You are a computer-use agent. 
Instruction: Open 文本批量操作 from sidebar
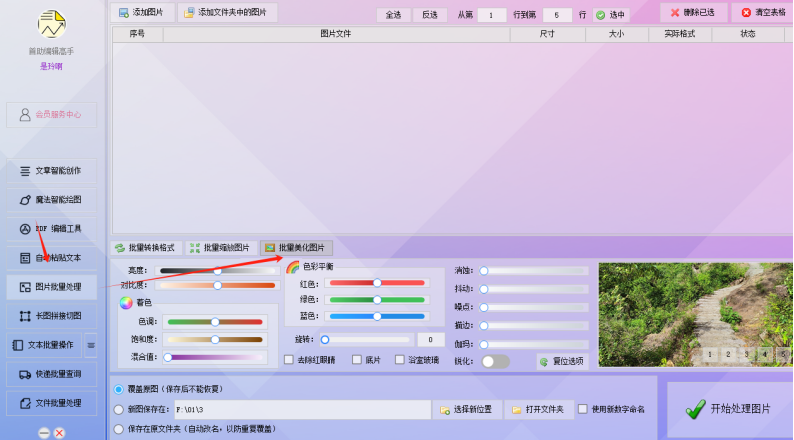[45, 345]
